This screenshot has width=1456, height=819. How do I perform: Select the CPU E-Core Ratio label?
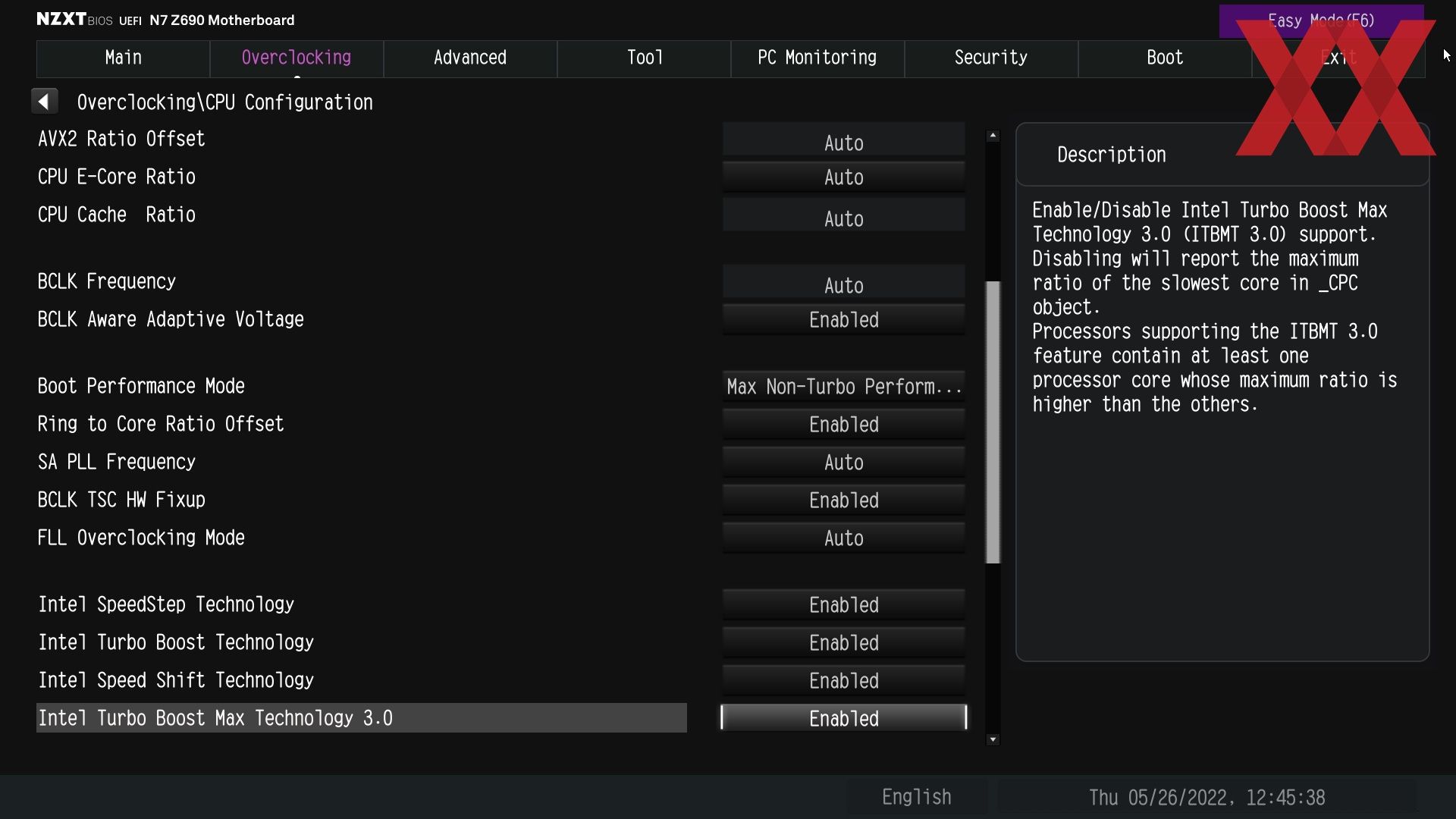click(117, 177)
